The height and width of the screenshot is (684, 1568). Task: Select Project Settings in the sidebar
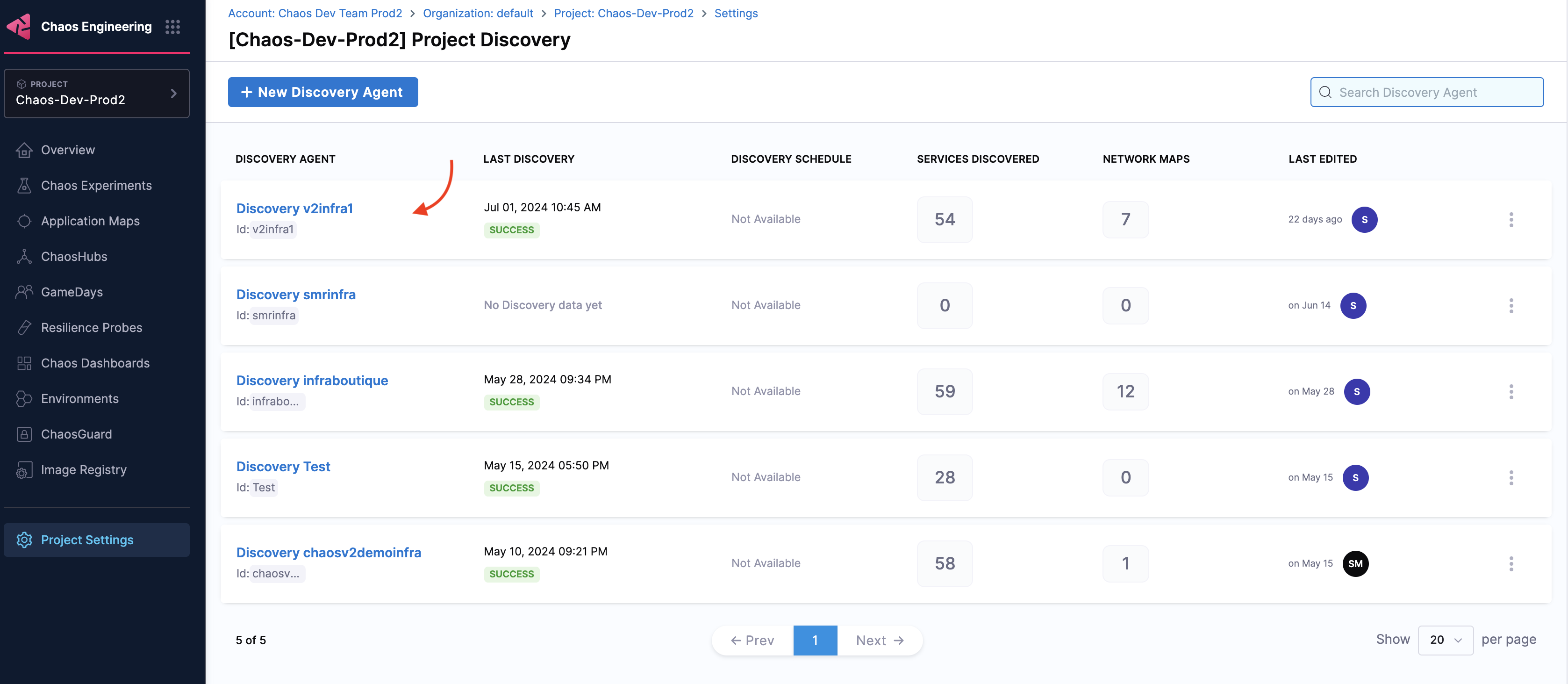tap(86, 540)
